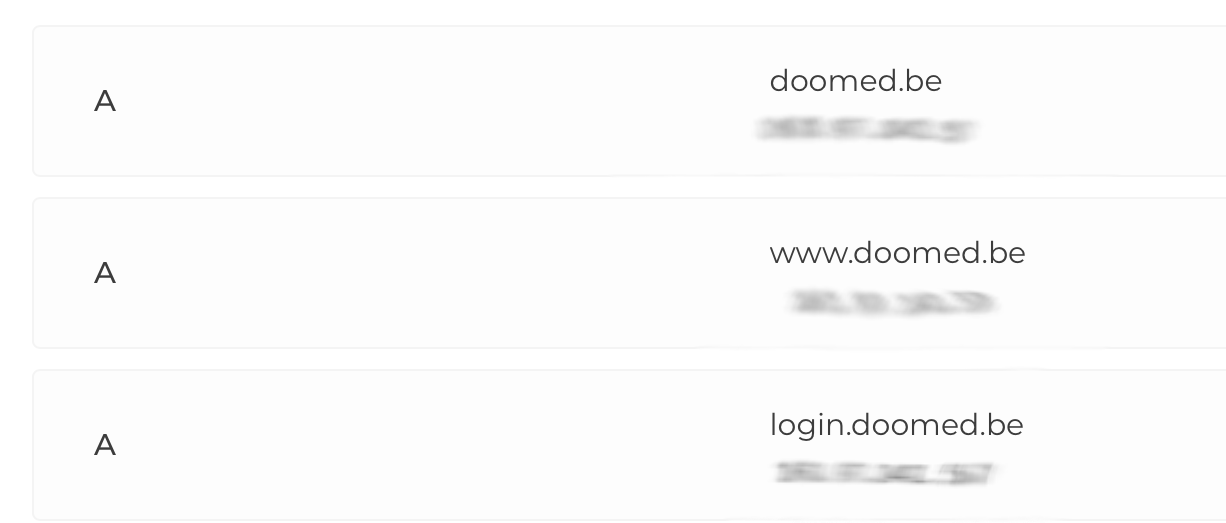Select the www.doomed.be A record row
This screenshot has width=1226, height=523.
[x=630, y=273]
